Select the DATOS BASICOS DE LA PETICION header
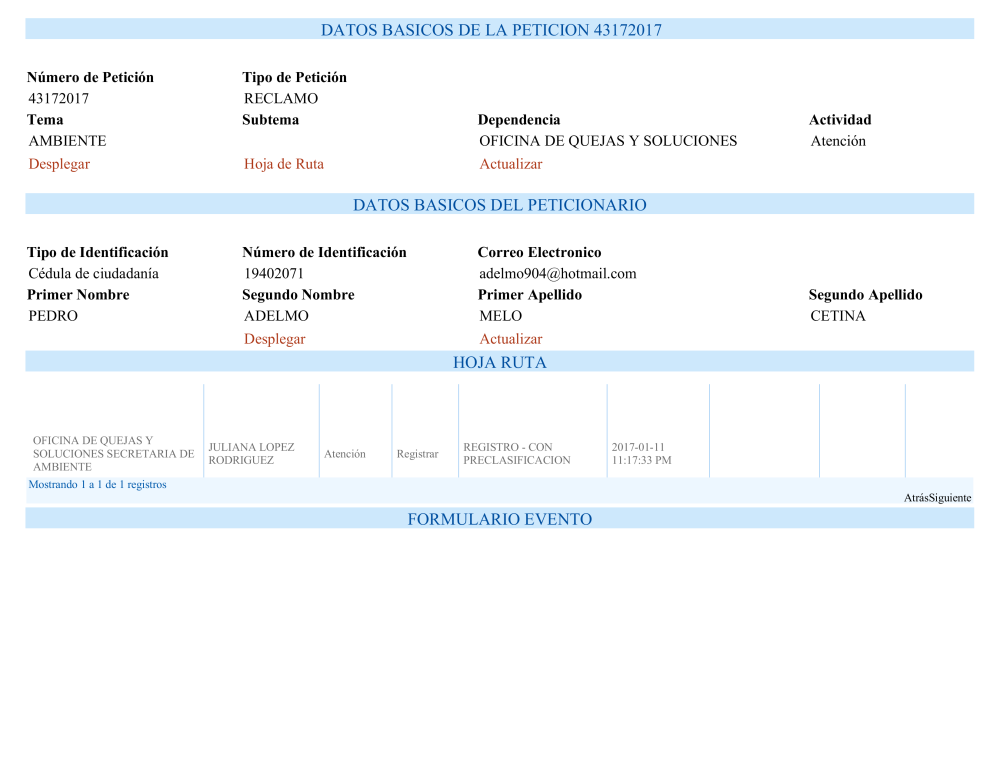Viewport: 1000px width, 772px height. [x=491, y=30]
